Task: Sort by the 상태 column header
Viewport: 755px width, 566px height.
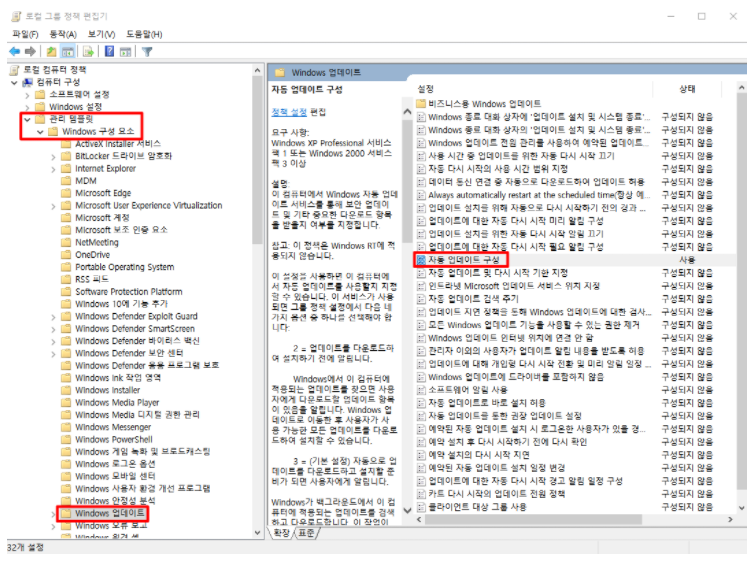Action: [x=687, y=89]
